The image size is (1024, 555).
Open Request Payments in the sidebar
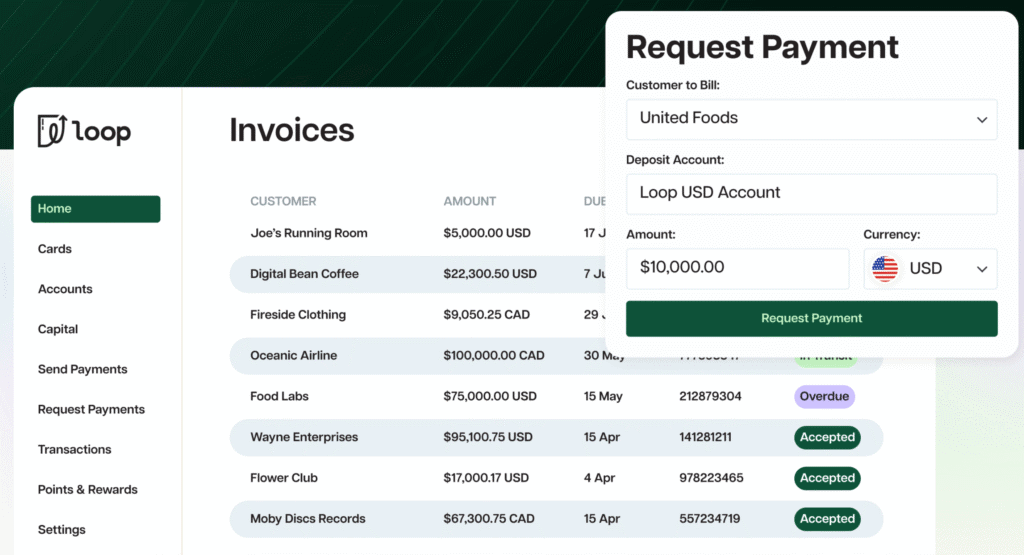(91, 409)
